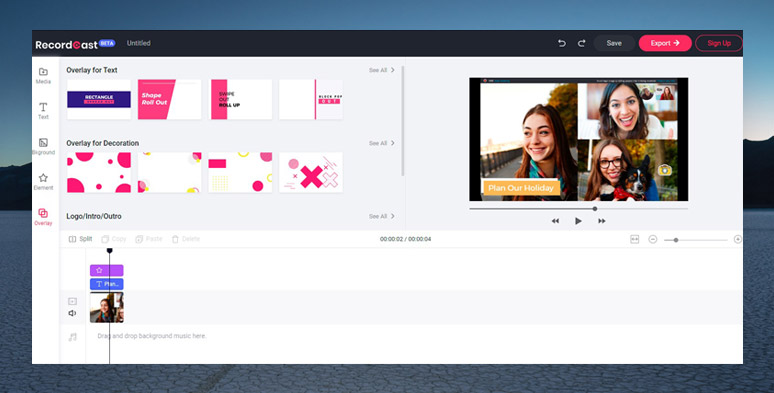Select the Shape Roll Out overlay thumbnail
Screen dimensions: 774x393
click(169, 99)
